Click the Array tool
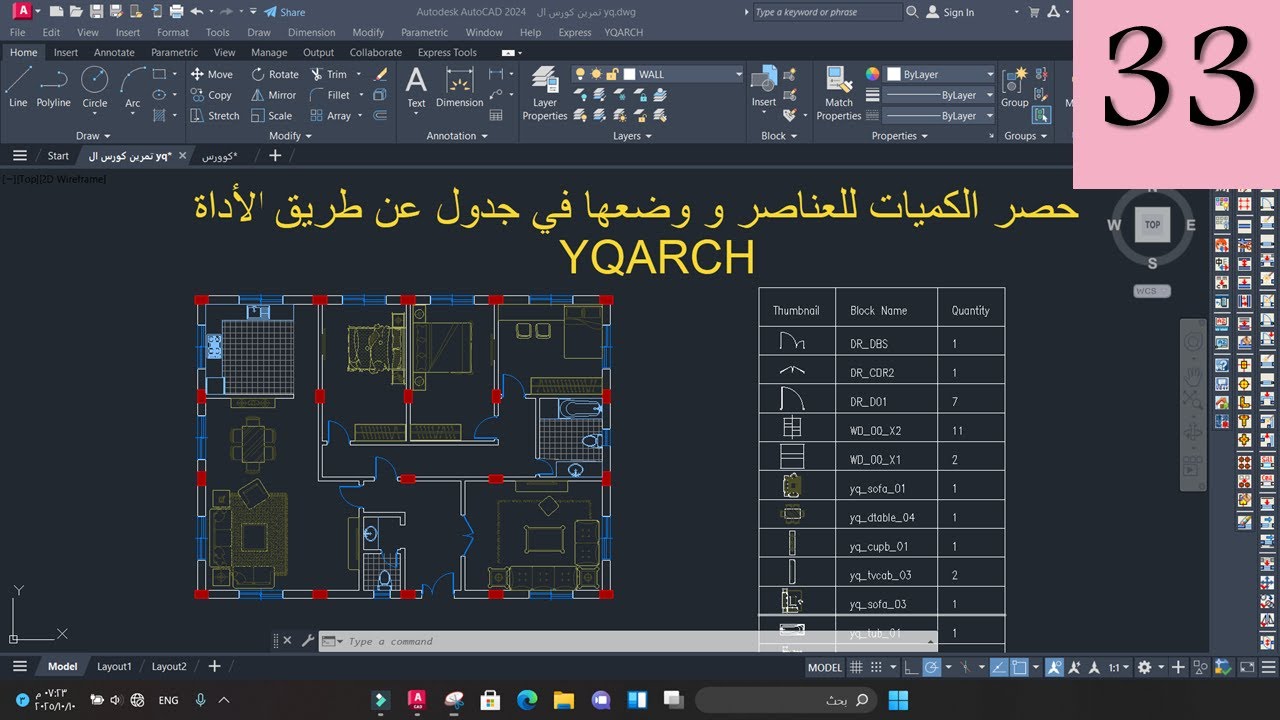 click(x=331, y=116)
